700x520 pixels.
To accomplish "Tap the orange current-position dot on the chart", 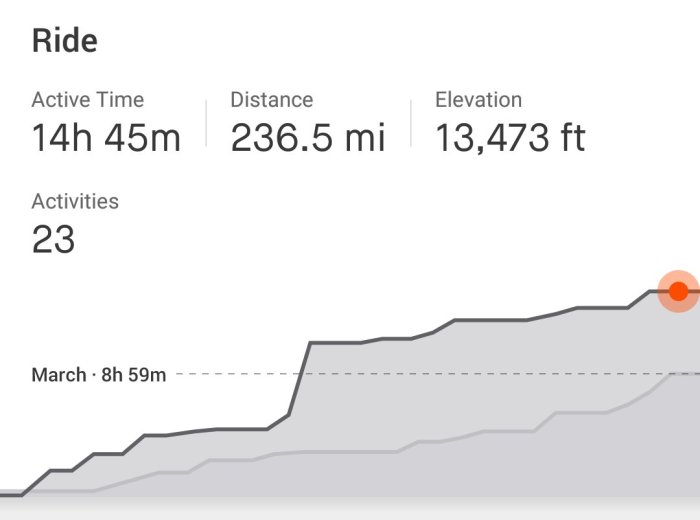I will (x=678, y=291).
